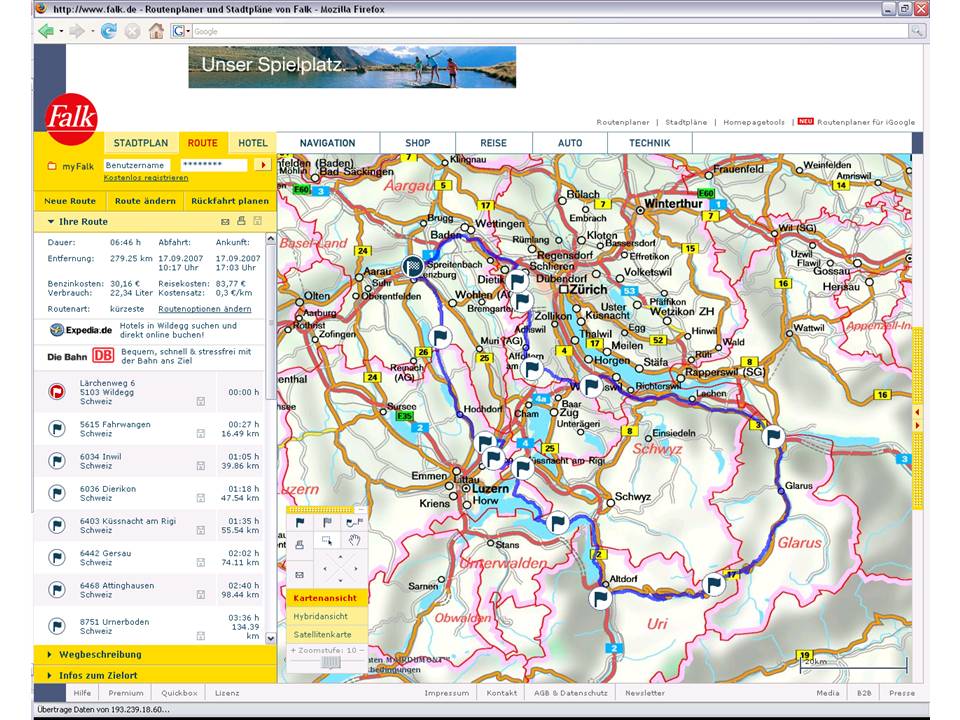Click the browser home icon

[x=156, y=31]
